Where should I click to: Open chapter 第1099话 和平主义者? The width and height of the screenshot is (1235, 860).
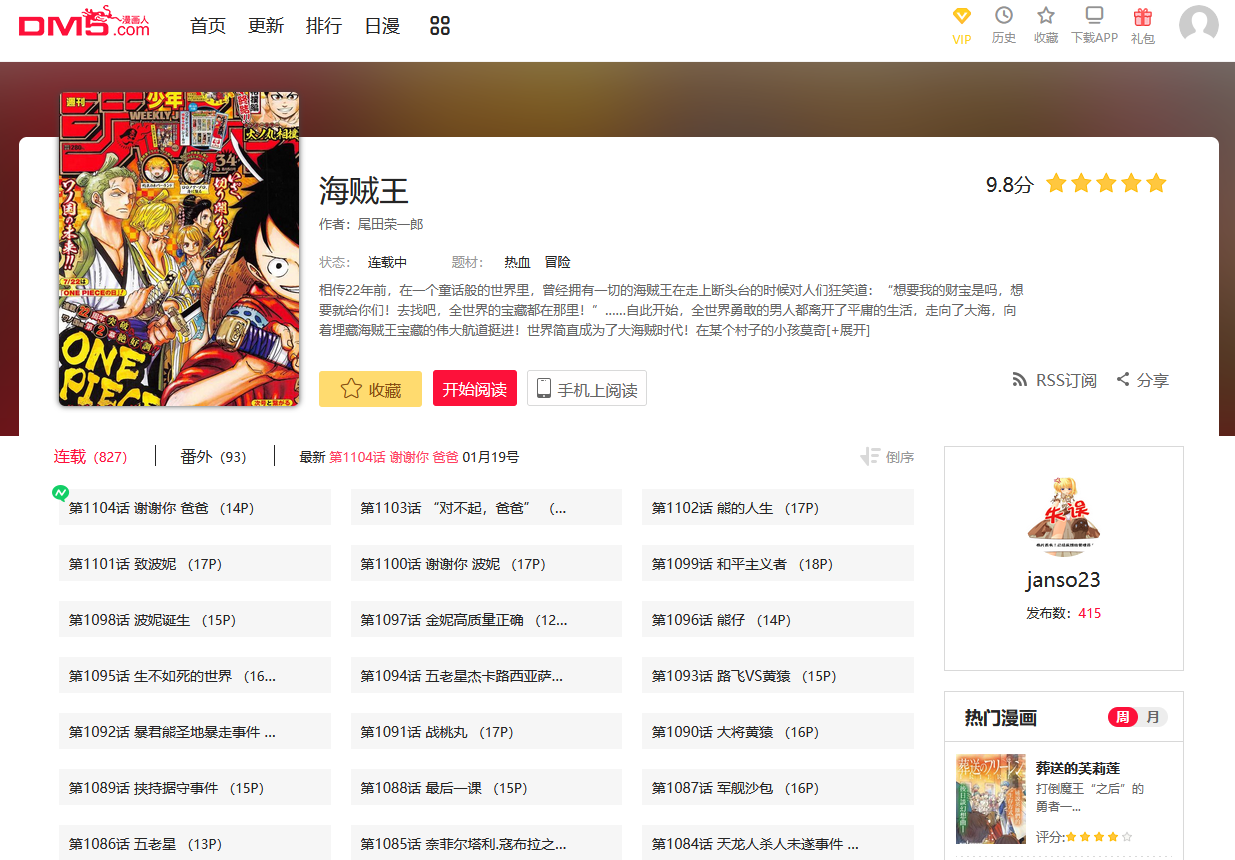[x=778, y=563]
